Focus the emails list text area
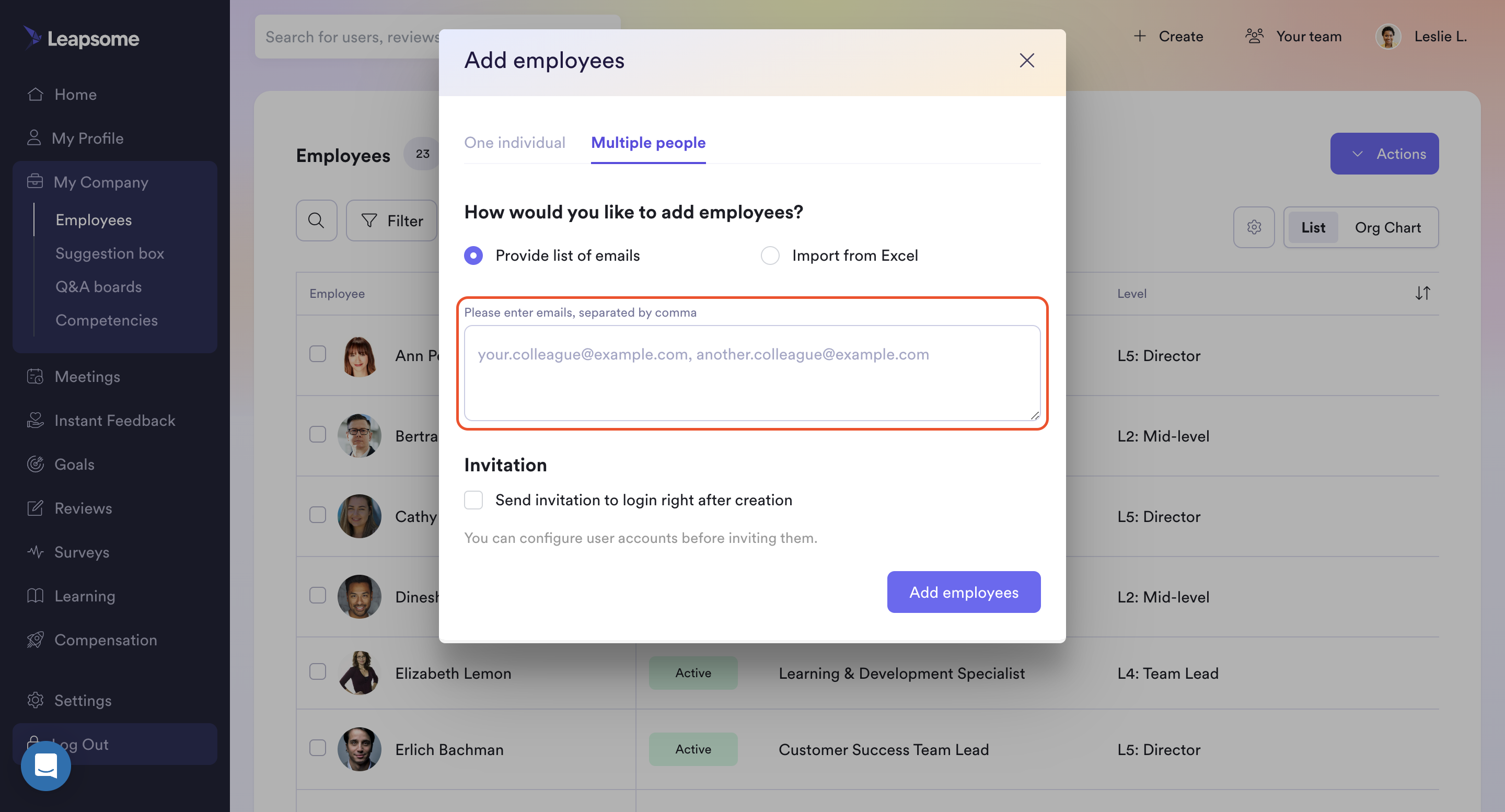 click(x=752, y=373)
